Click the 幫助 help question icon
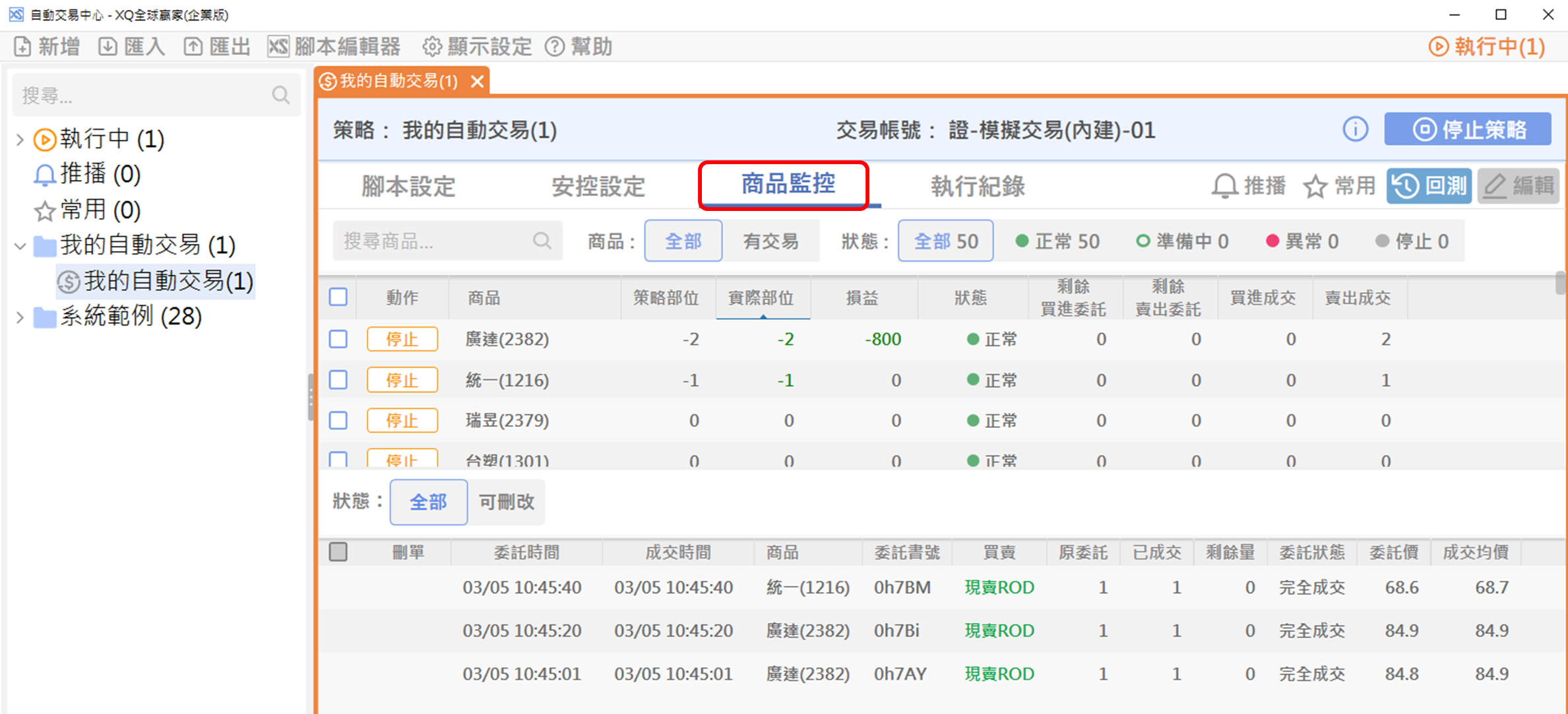Viewport: 1568px width, 714px height. [555, 47]
